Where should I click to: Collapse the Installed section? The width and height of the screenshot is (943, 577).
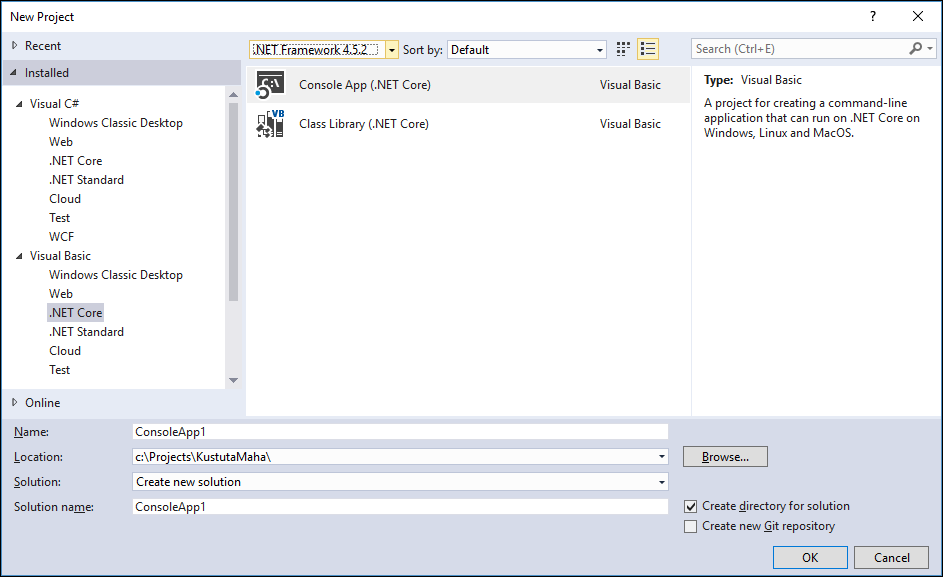[13, 73]
